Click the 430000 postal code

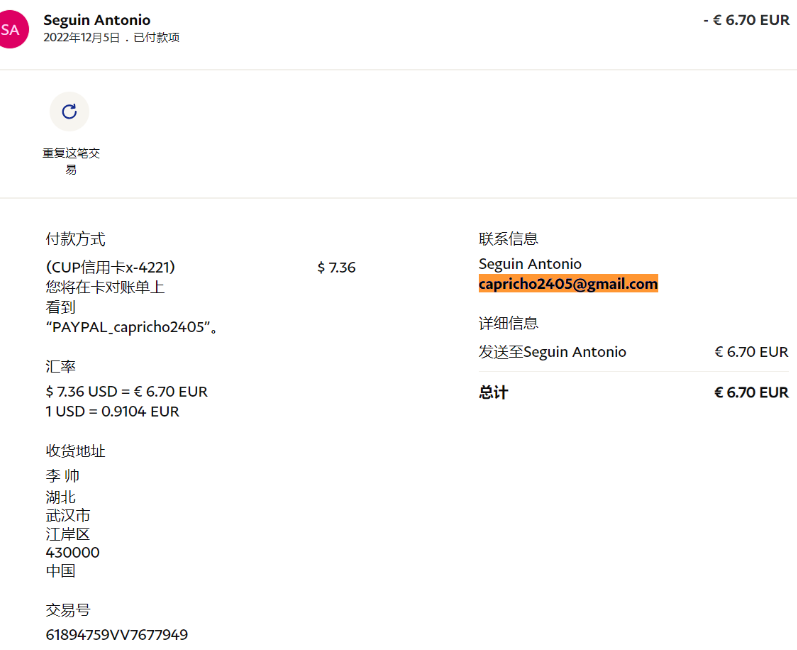[x=72, y=552]
